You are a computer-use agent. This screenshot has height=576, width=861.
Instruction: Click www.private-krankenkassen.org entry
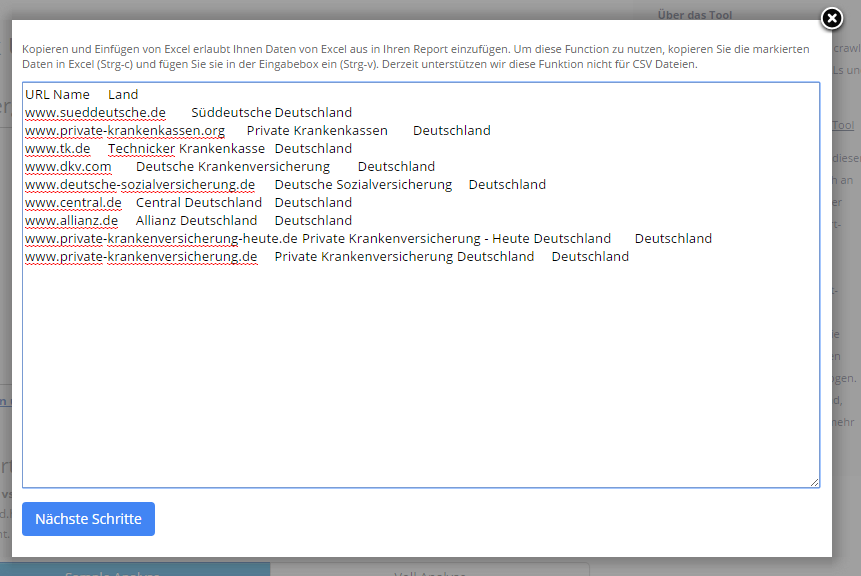click(125, 131)
